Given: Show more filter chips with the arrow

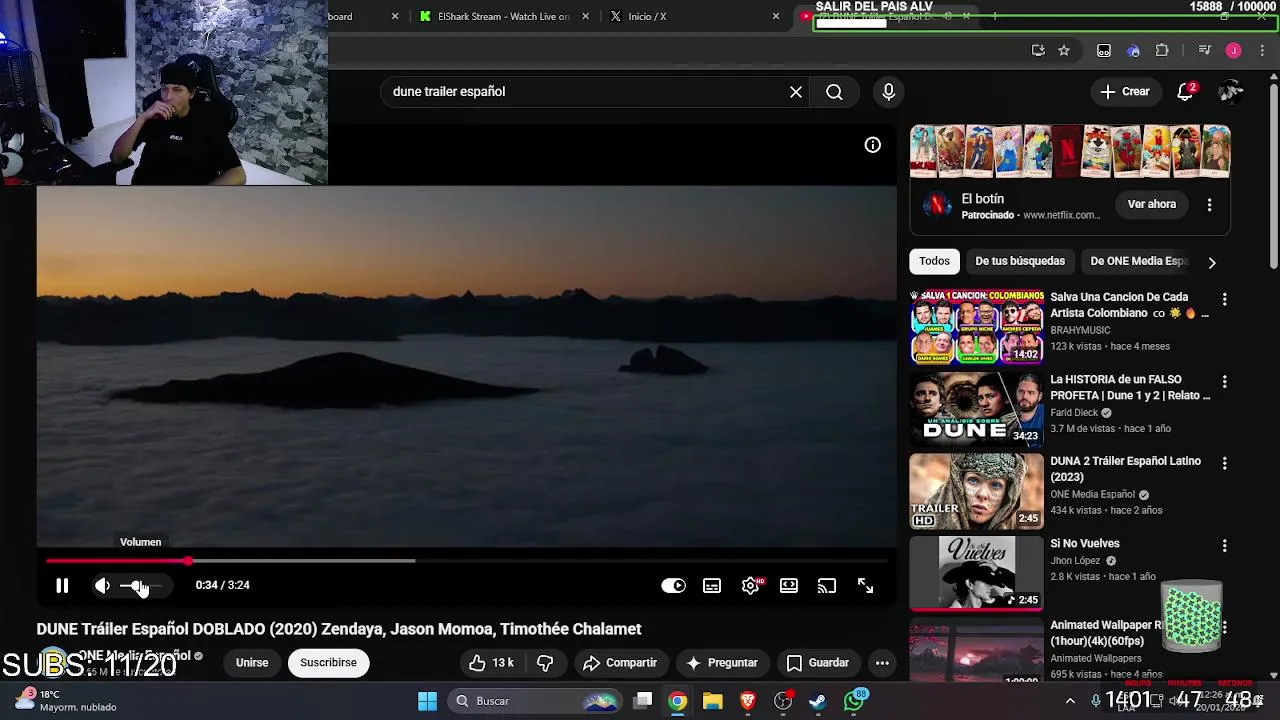Looking at the screenshot, I should 1212,262.
